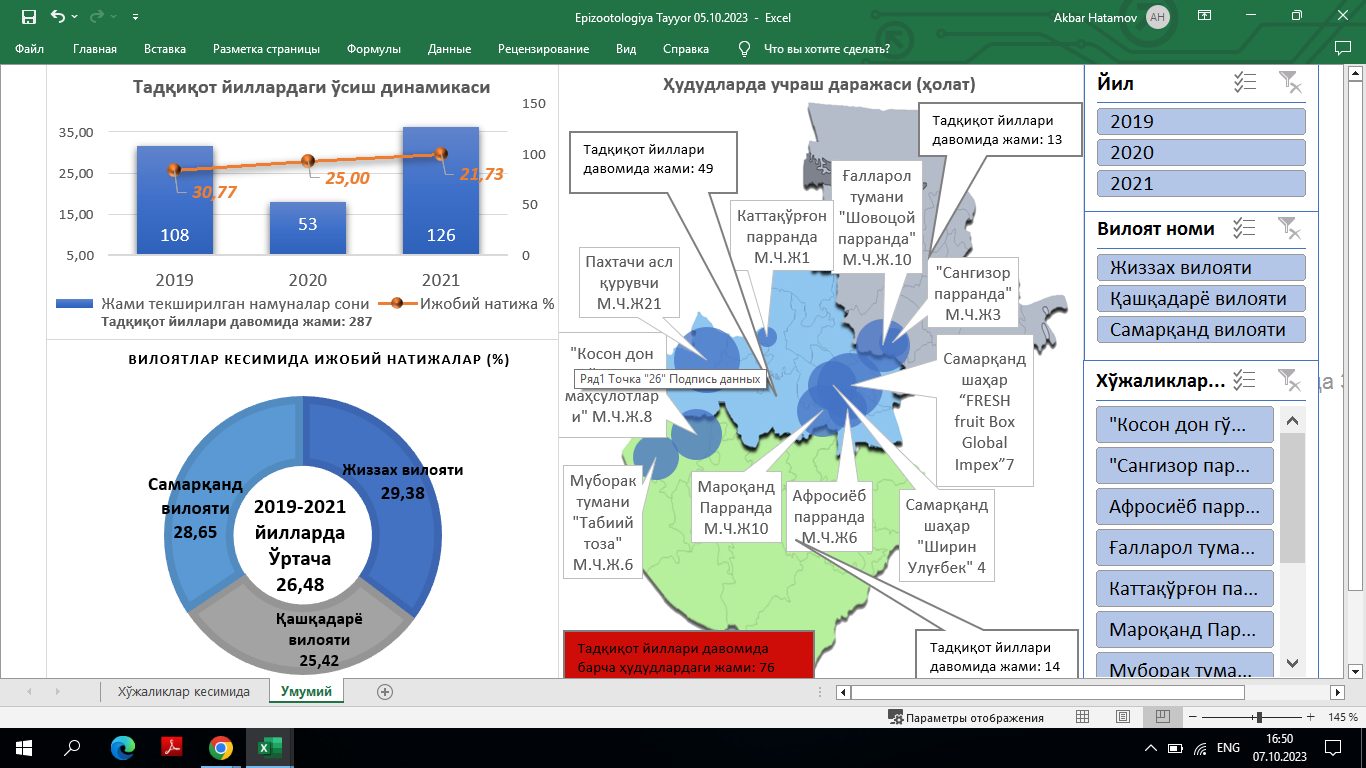Image resolution: width=1366 pixels, height=768 pixels.
Task: Choose the "Косон дон ғў..." slicer item
Action: tap(1185, 424)
